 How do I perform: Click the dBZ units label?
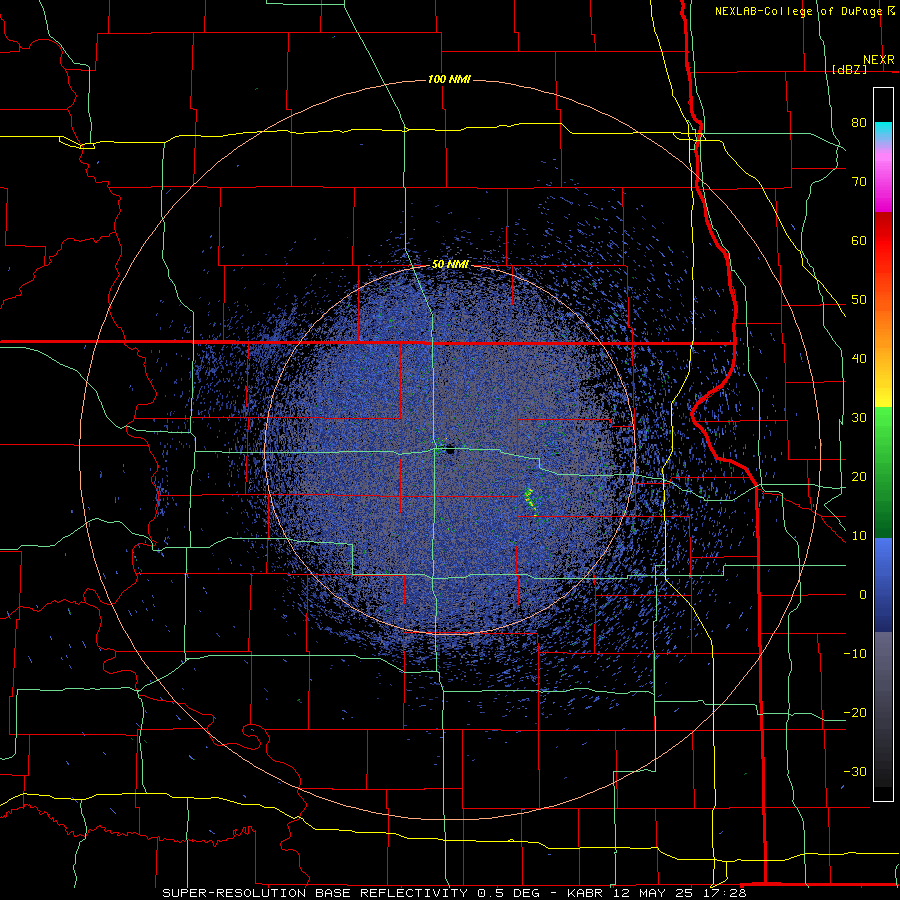click(849, 69)
